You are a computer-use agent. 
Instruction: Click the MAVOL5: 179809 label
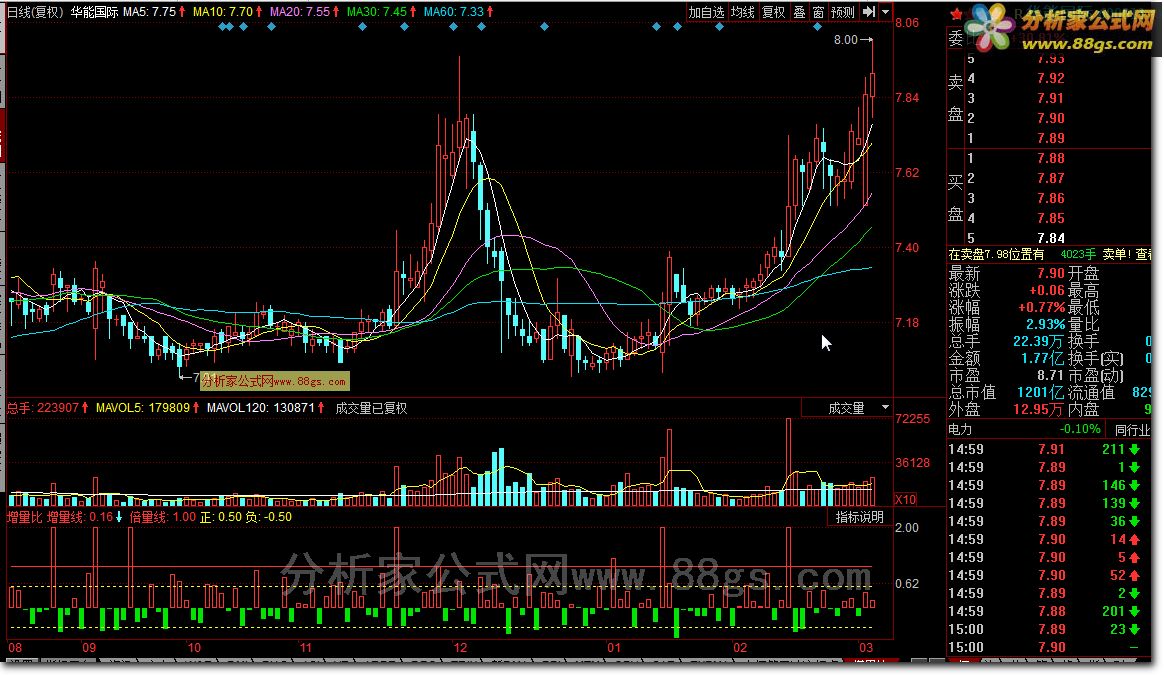tap(143, 408)
